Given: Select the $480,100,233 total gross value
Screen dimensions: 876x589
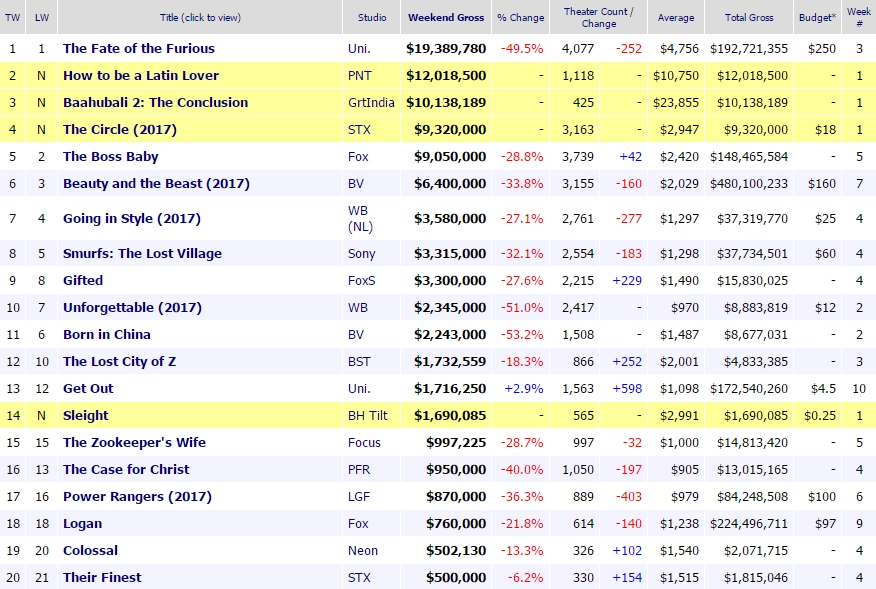Looking at the screenshot, I should (x=749, y=183).
